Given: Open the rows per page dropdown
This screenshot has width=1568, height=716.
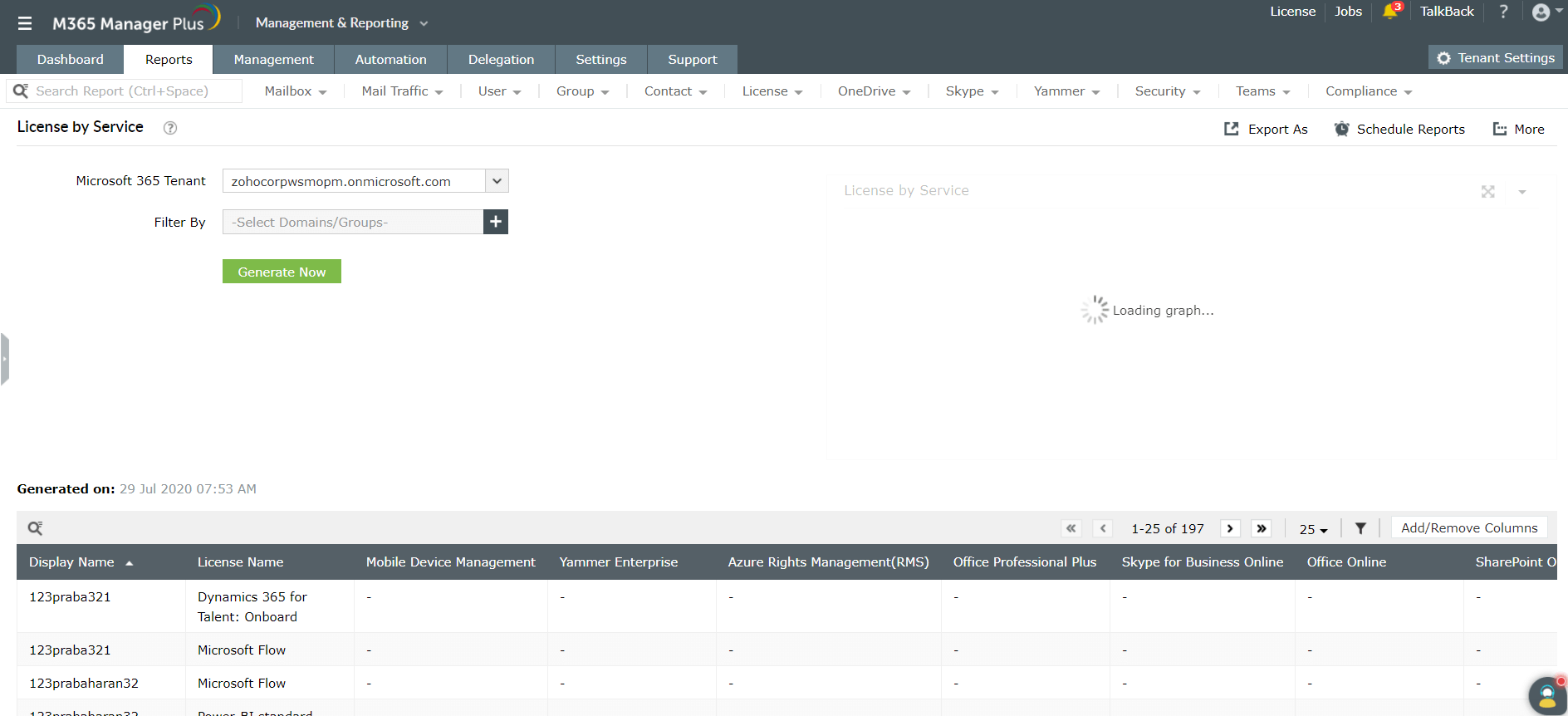Looking at the screenshot, I should (1313, 529).
